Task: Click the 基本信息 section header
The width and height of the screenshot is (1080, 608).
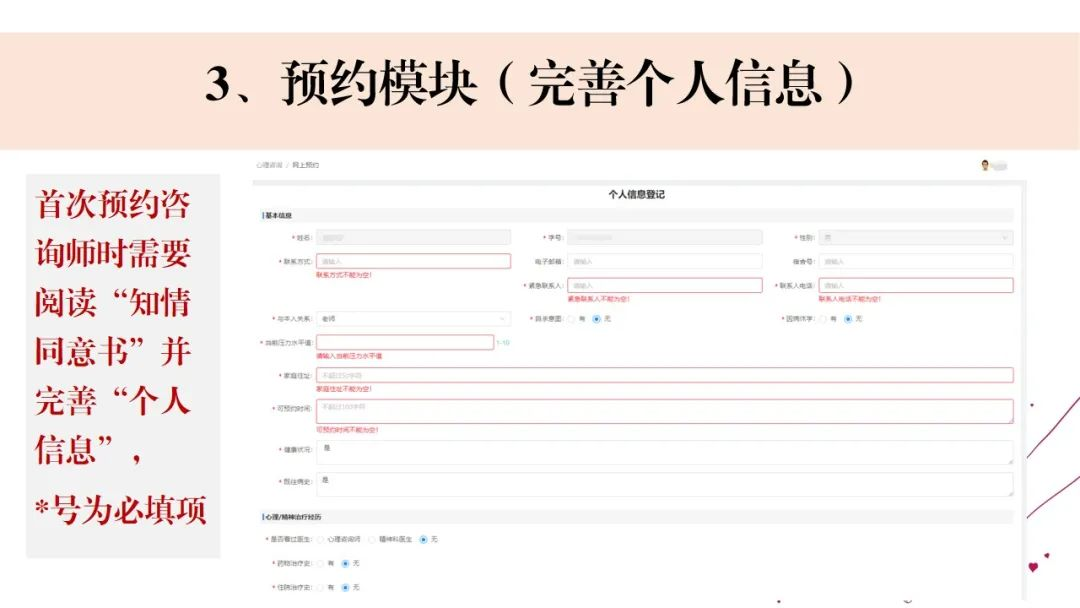Action: tap(278, 216)
